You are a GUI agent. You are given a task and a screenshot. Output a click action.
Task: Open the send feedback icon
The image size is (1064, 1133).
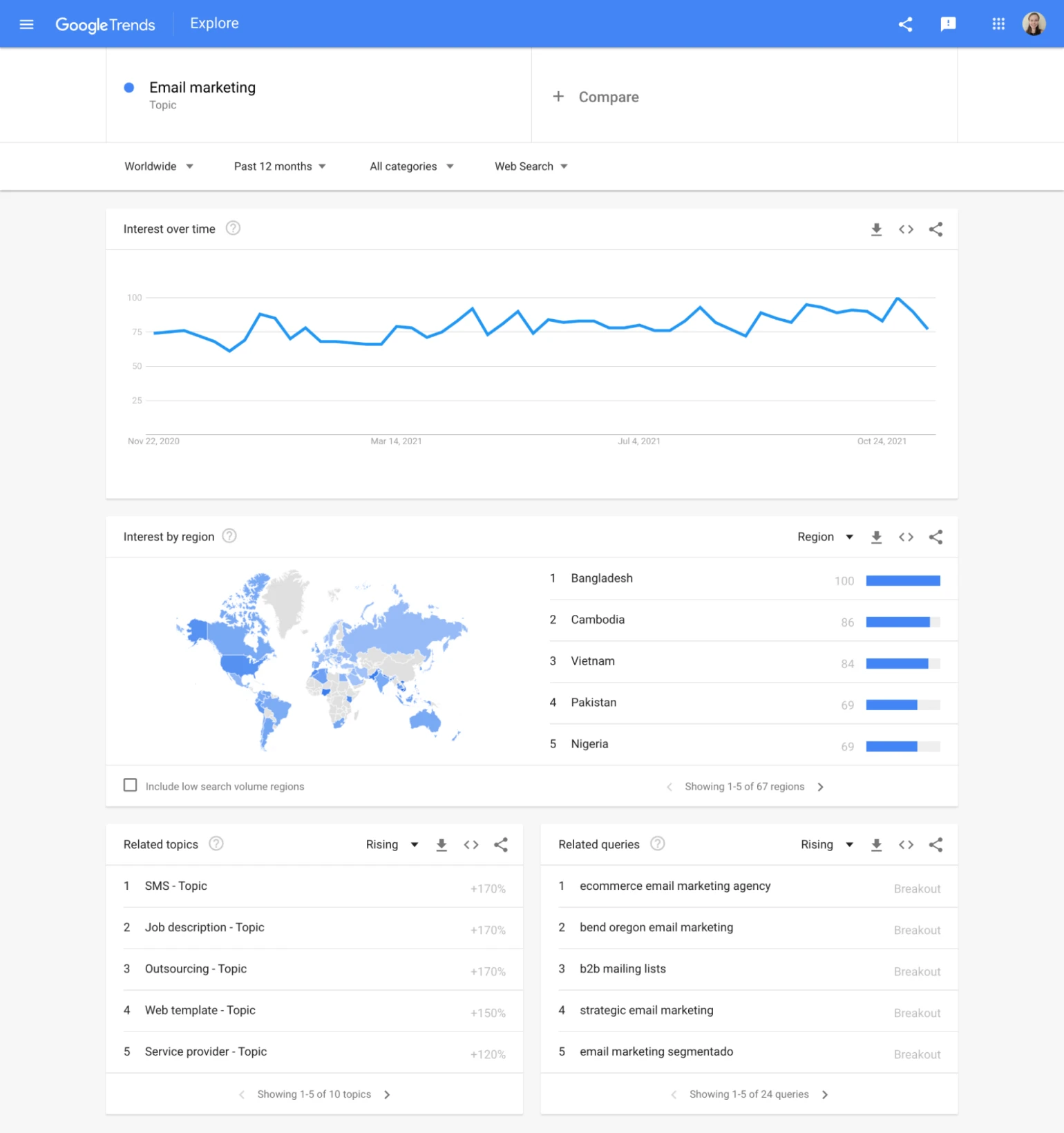948,24
